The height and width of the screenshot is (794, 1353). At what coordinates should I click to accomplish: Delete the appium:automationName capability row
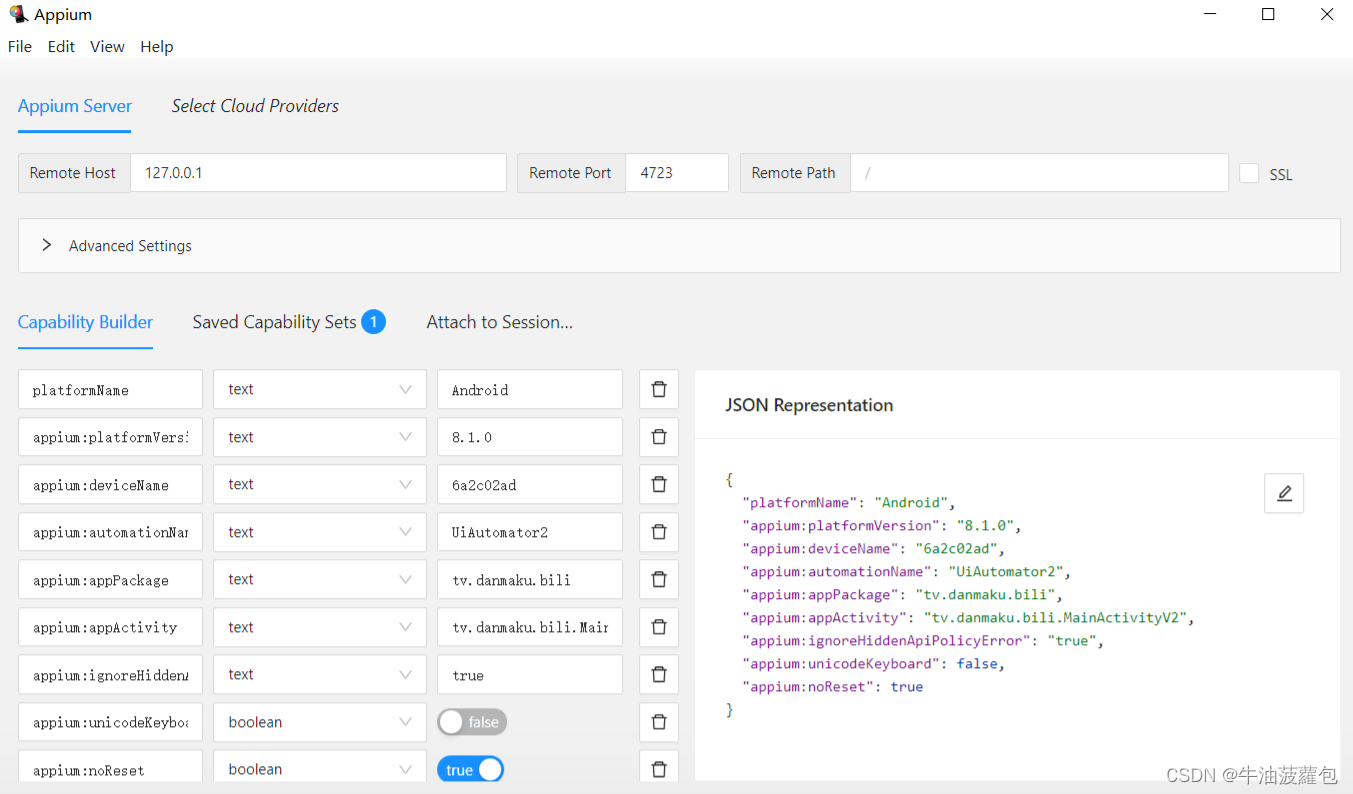coord(659,532)
